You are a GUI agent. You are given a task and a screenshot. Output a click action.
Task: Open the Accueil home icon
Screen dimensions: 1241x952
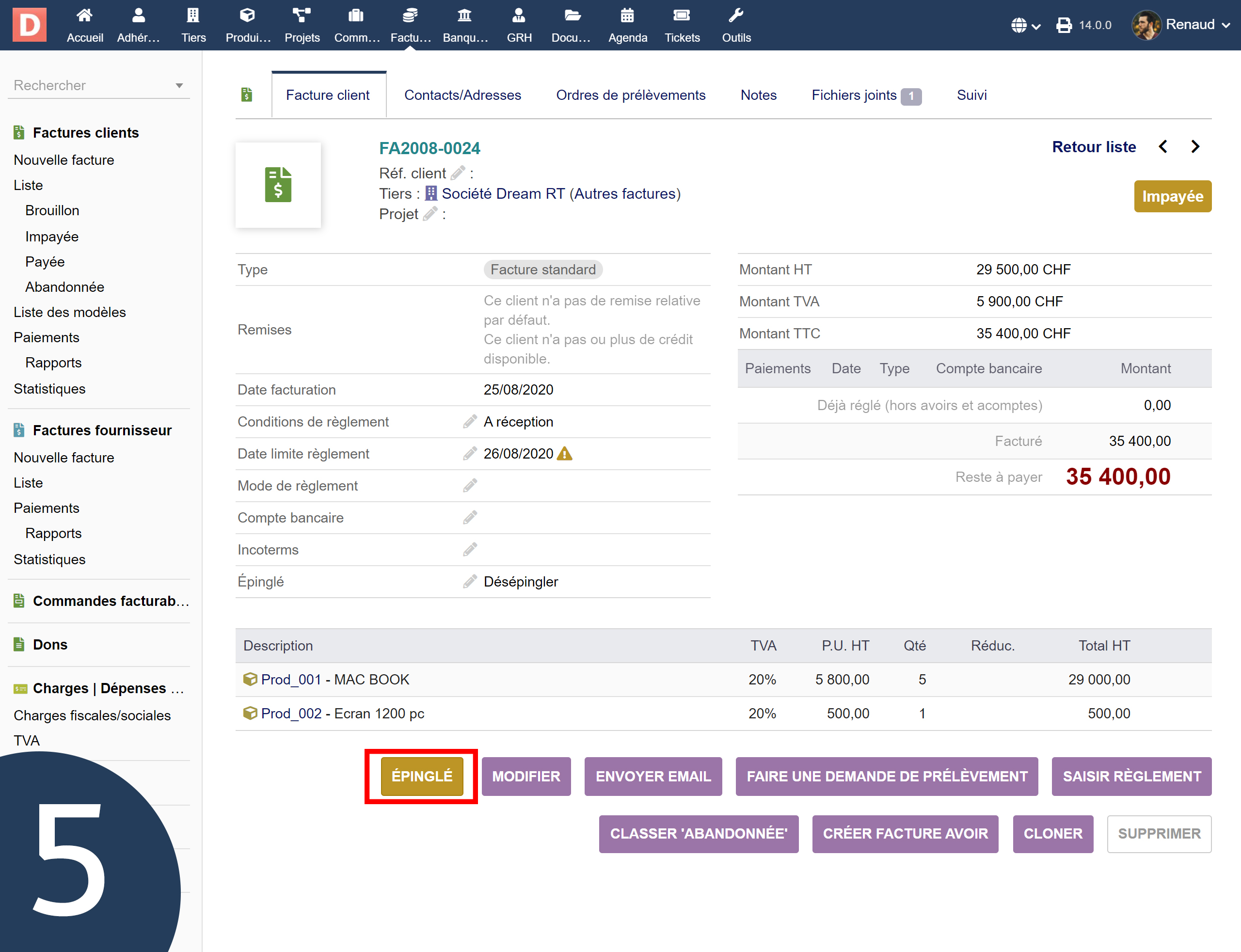pos(84,16)
